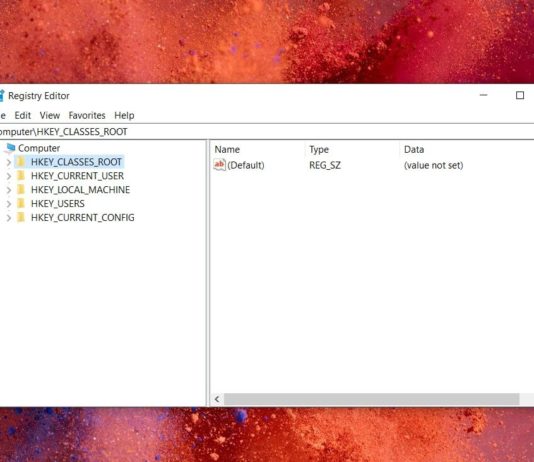Click the HKEY_LOCAL_MACHINE folder icon

point(21,190)
